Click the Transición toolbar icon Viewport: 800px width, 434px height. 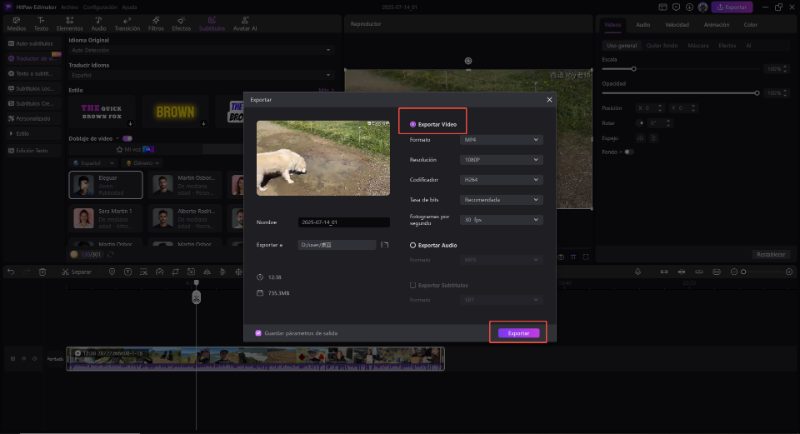127,23
